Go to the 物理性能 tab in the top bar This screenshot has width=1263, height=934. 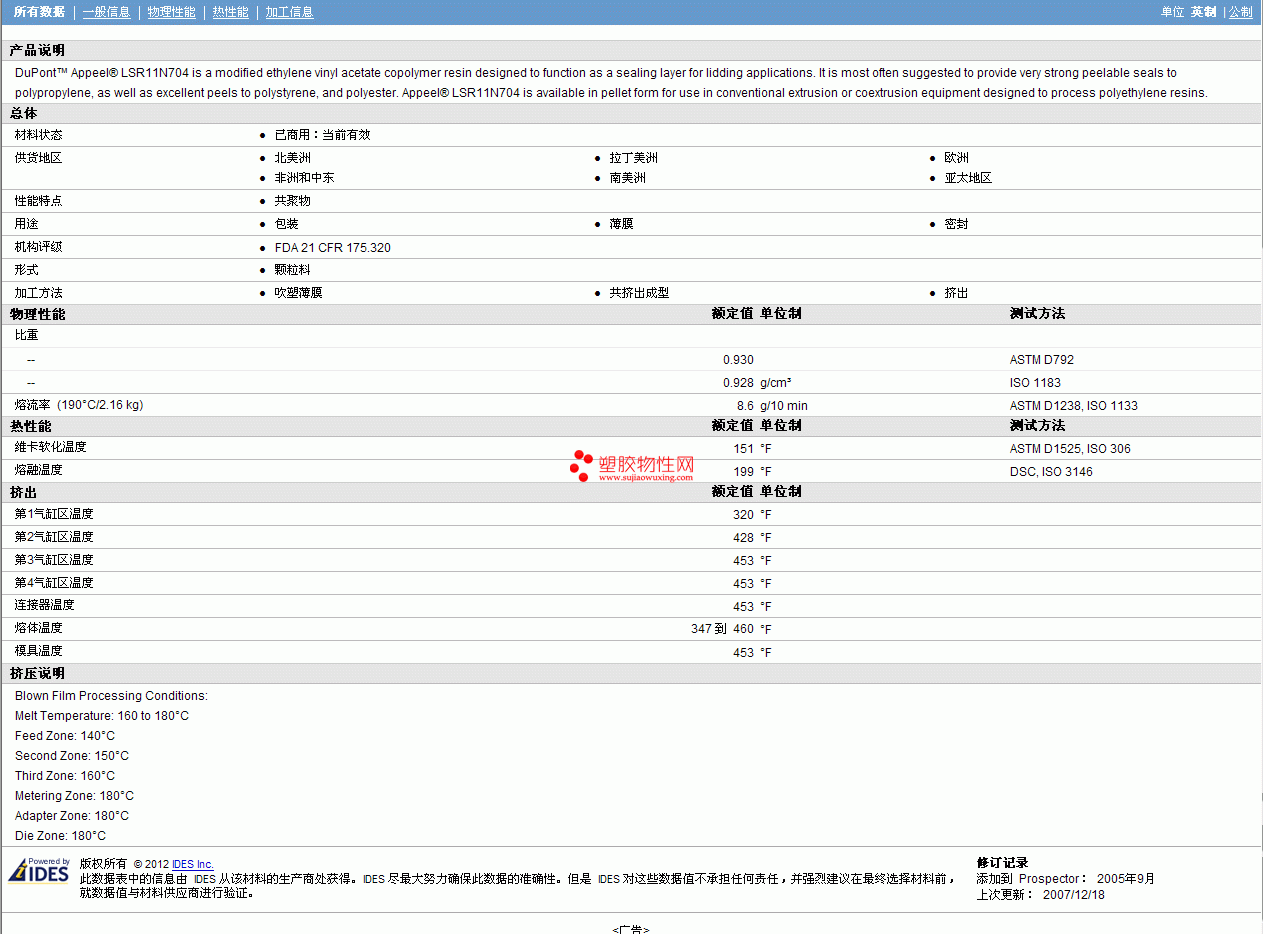coord(171,12)
